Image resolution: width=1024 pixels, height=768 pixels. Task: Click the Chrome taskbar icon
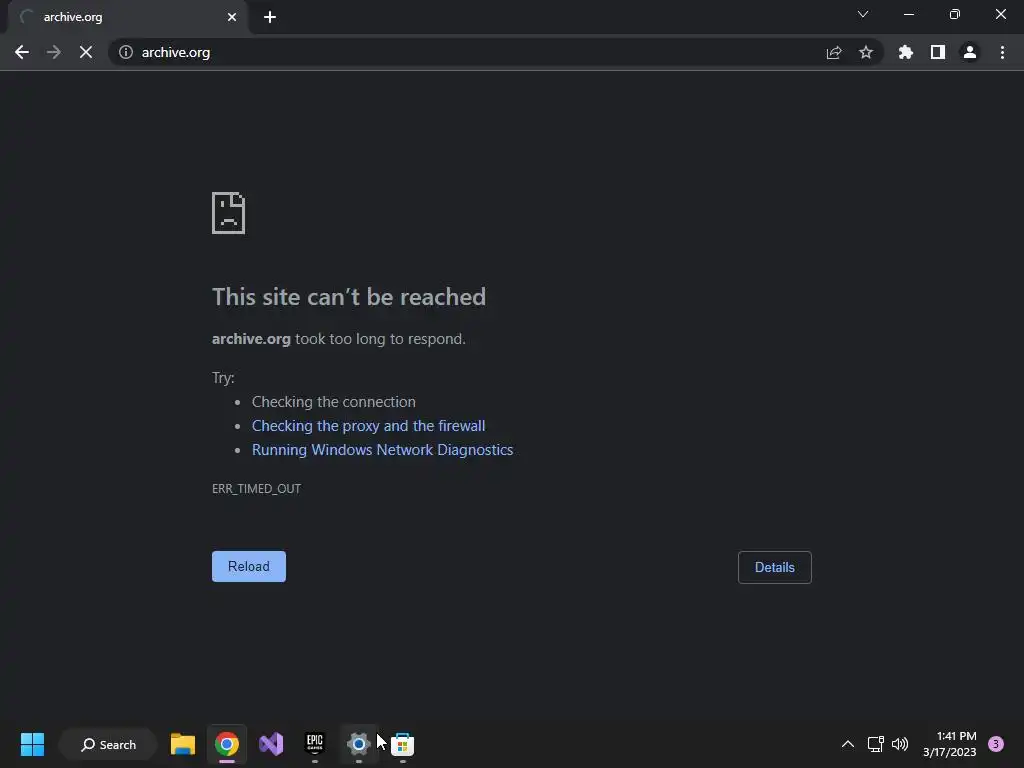(227, 744)
